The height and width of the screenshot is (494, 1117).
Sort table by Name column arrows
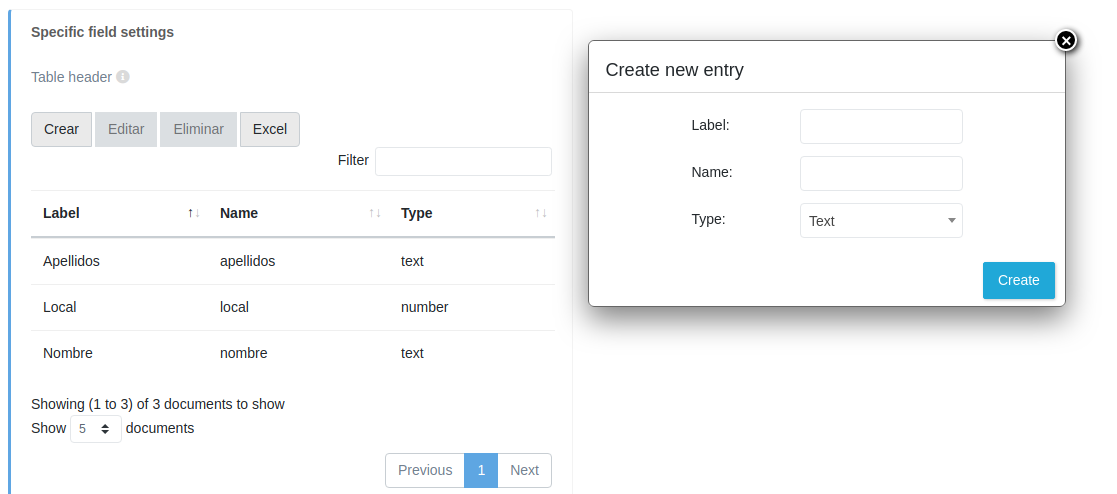pos(375,213)
